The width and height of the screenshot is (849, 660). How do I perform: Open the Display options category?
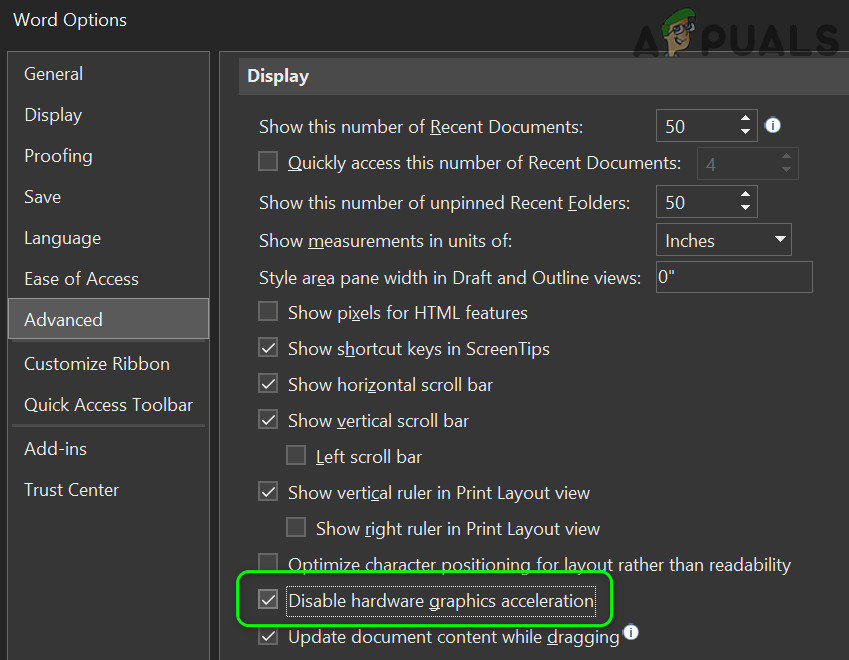point(108,115)
